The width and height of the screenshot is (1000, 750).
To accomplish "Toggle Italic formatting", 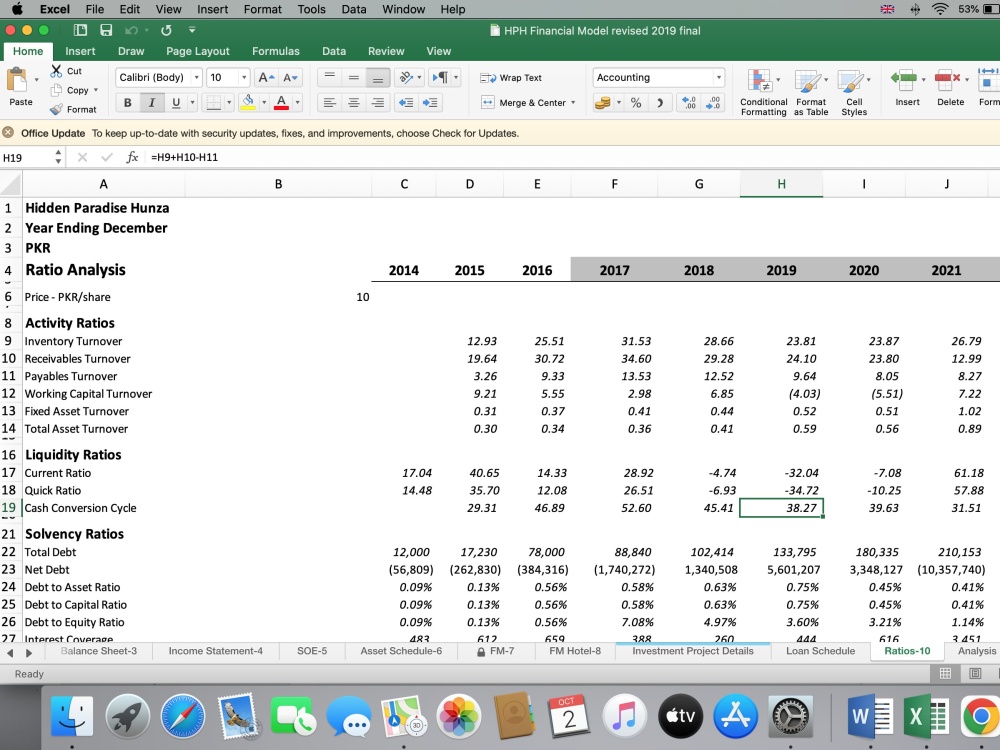I will click(152, 102).
